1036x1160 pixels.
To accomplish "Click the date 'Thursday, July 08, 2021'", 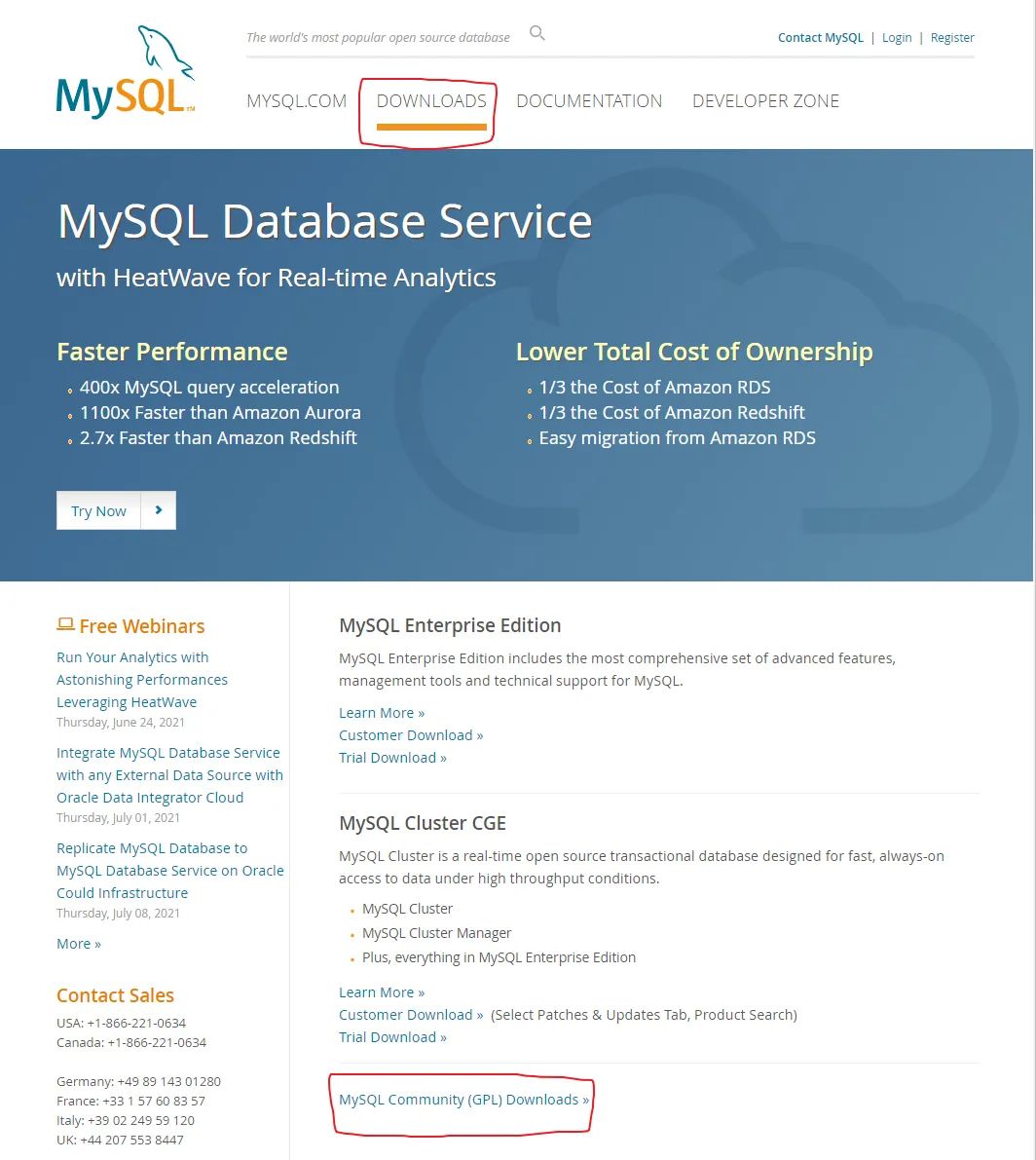I will [119, 913].
